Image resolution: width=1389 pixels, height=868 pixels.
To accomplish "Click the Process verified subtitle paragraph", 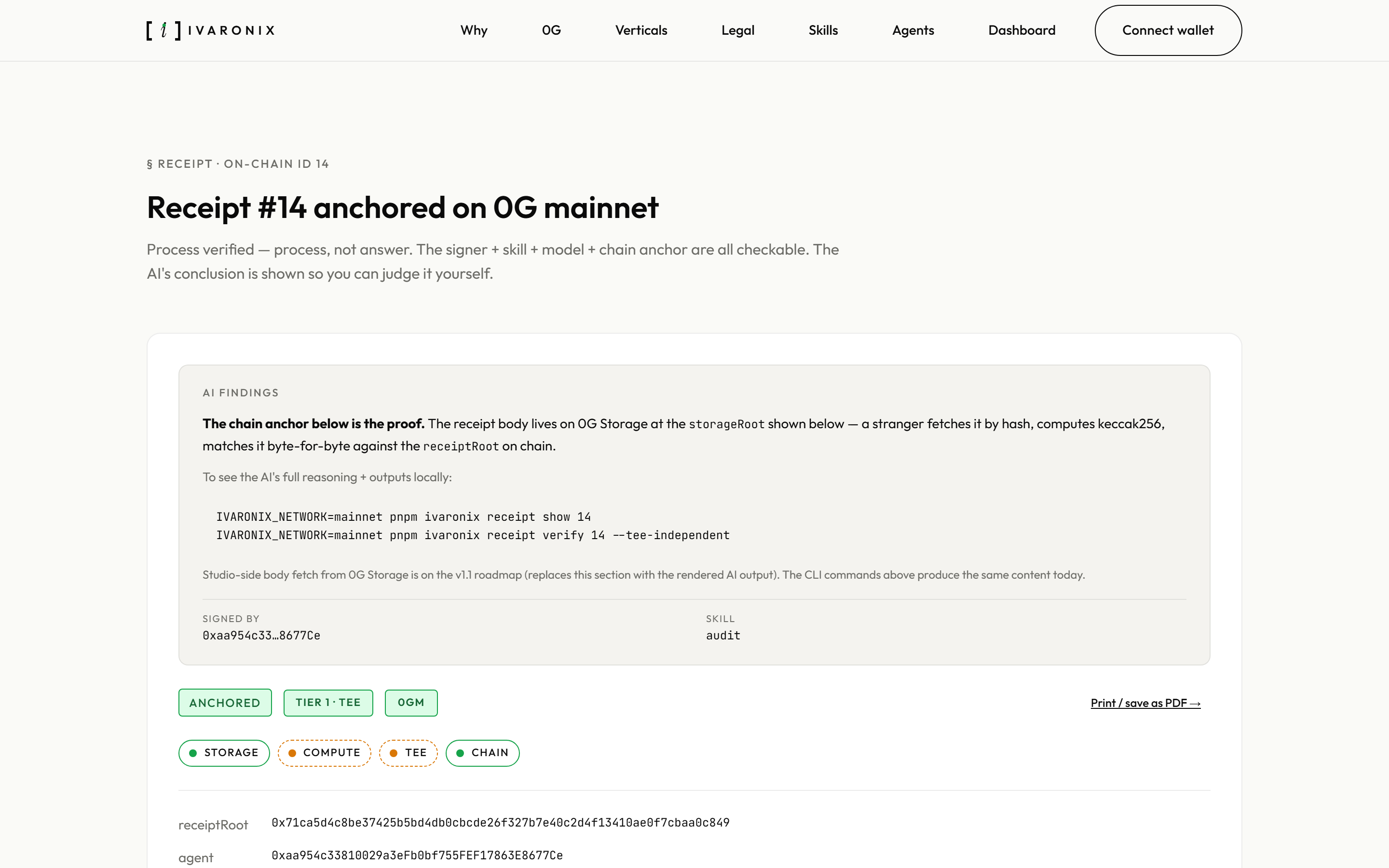I will [x=492, y=261].
